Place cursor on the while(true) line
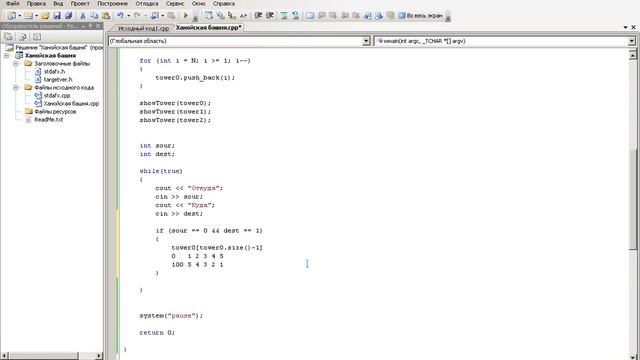This screenshot has width=640, height=360. 161,171
